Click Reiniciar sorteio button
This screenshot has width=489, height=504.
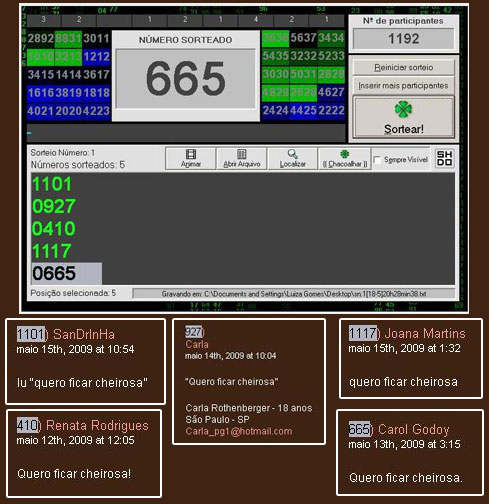403,67
